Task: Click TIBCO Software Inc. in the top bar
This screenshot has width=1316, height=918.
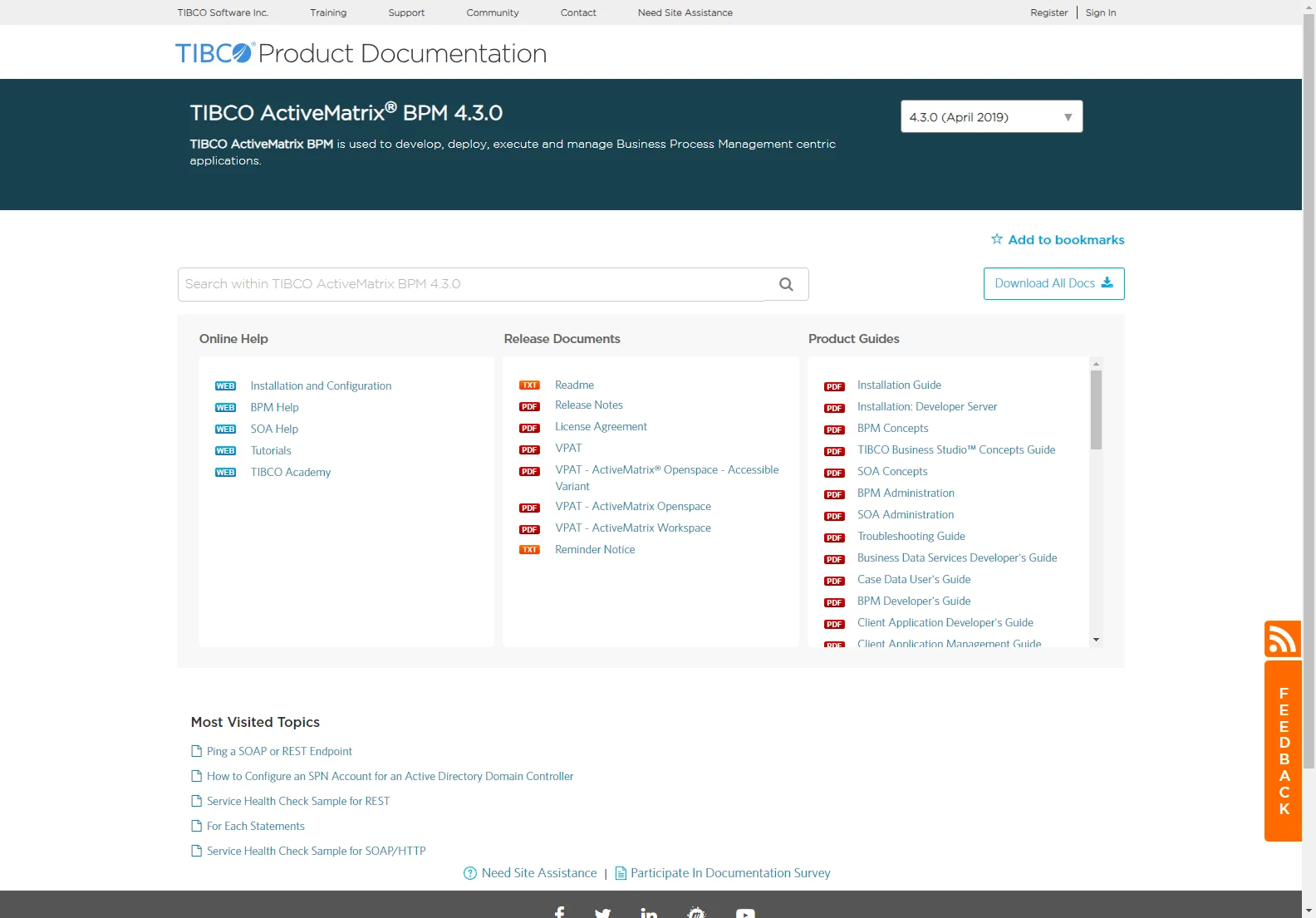Action: pos(223,12)
